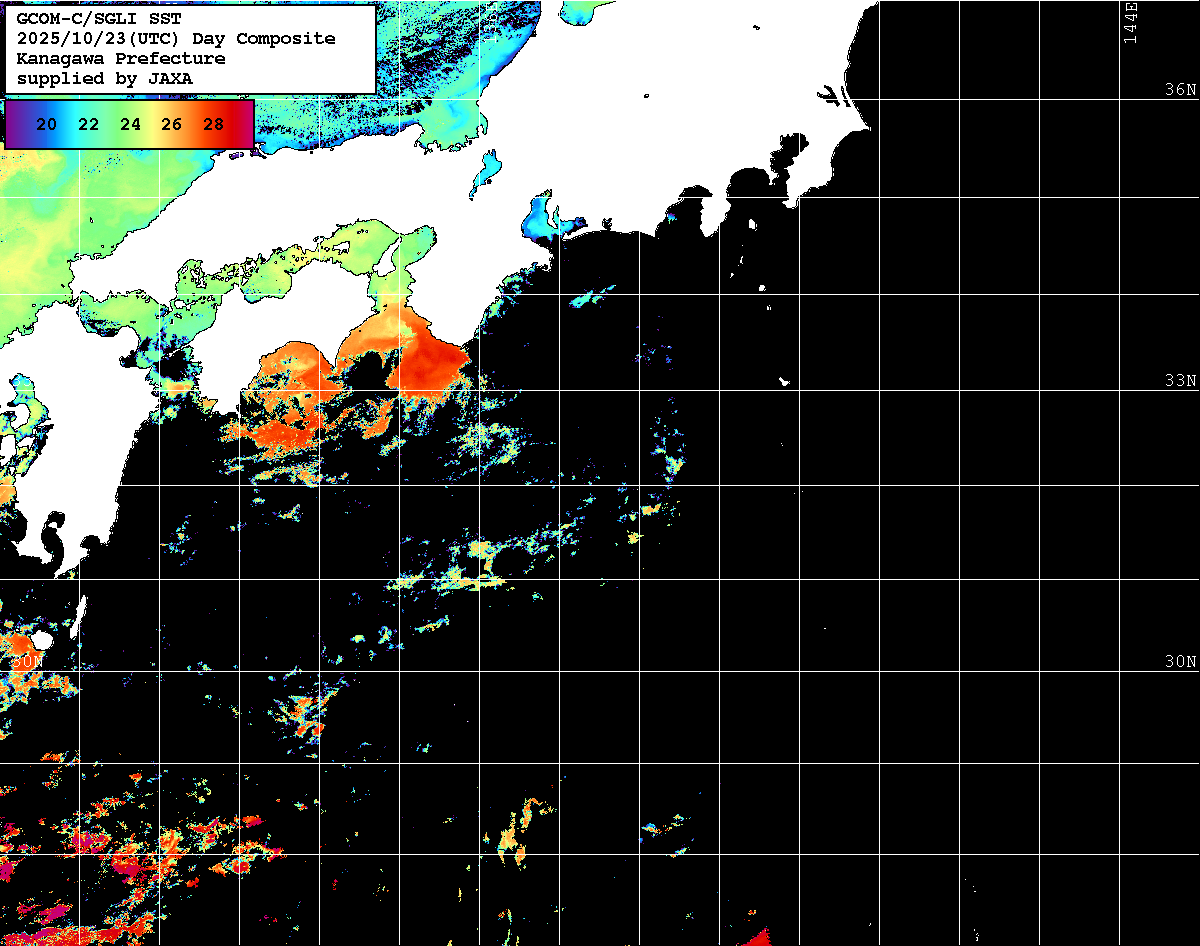
Task: Click the 24 label in the temperature scale
Action: [130, 124]
